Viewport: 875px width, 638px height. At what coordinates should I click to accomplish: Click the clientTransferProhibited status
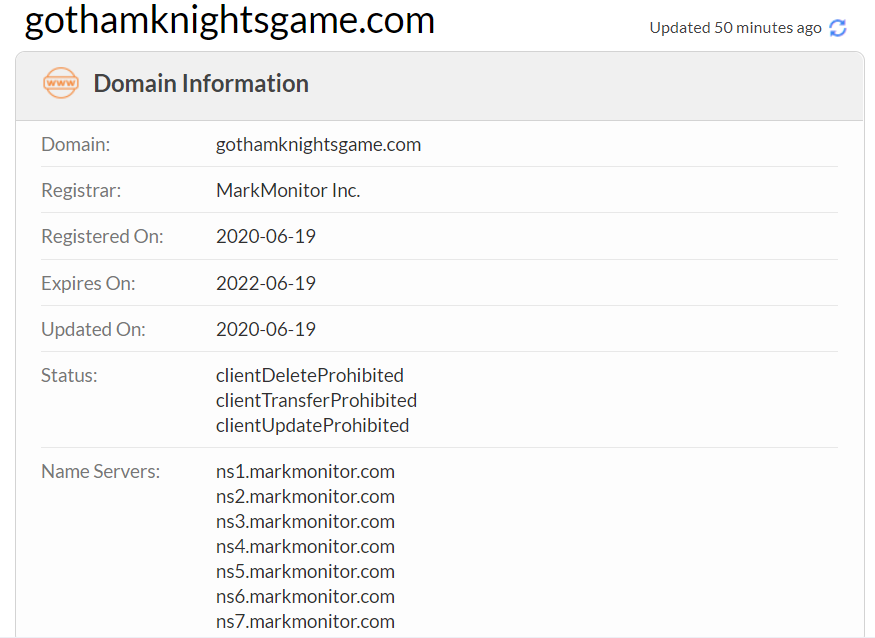point(316,400)
